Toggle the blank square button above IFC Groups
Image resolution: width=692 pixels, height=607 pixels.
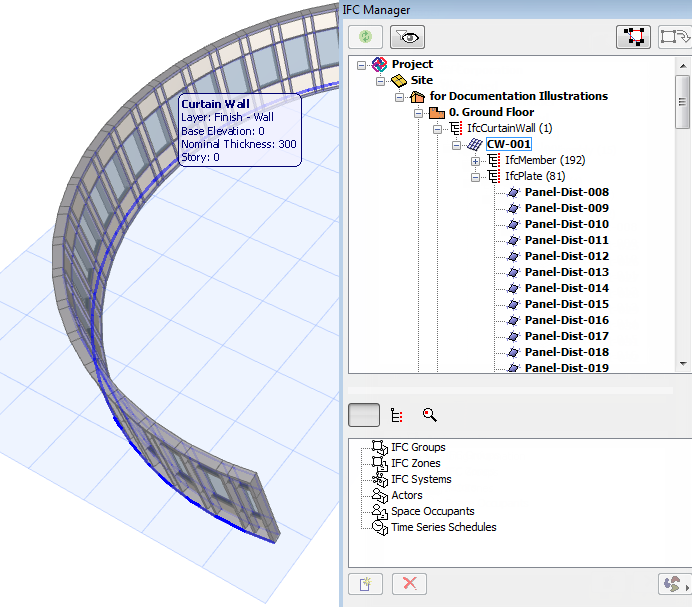364,414
